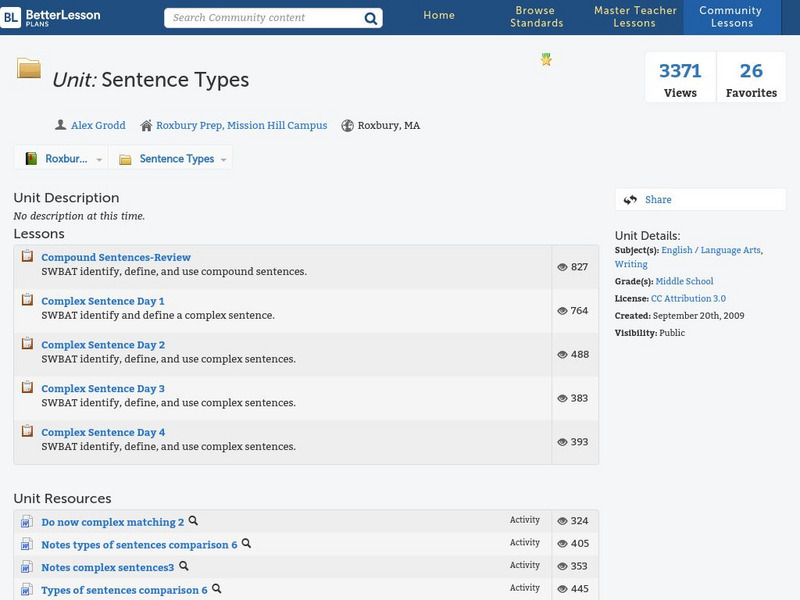The image size is (800, 600).
Task: Expand the Roxbur... breadcrumb dropdown
Action: pos(101,160)
